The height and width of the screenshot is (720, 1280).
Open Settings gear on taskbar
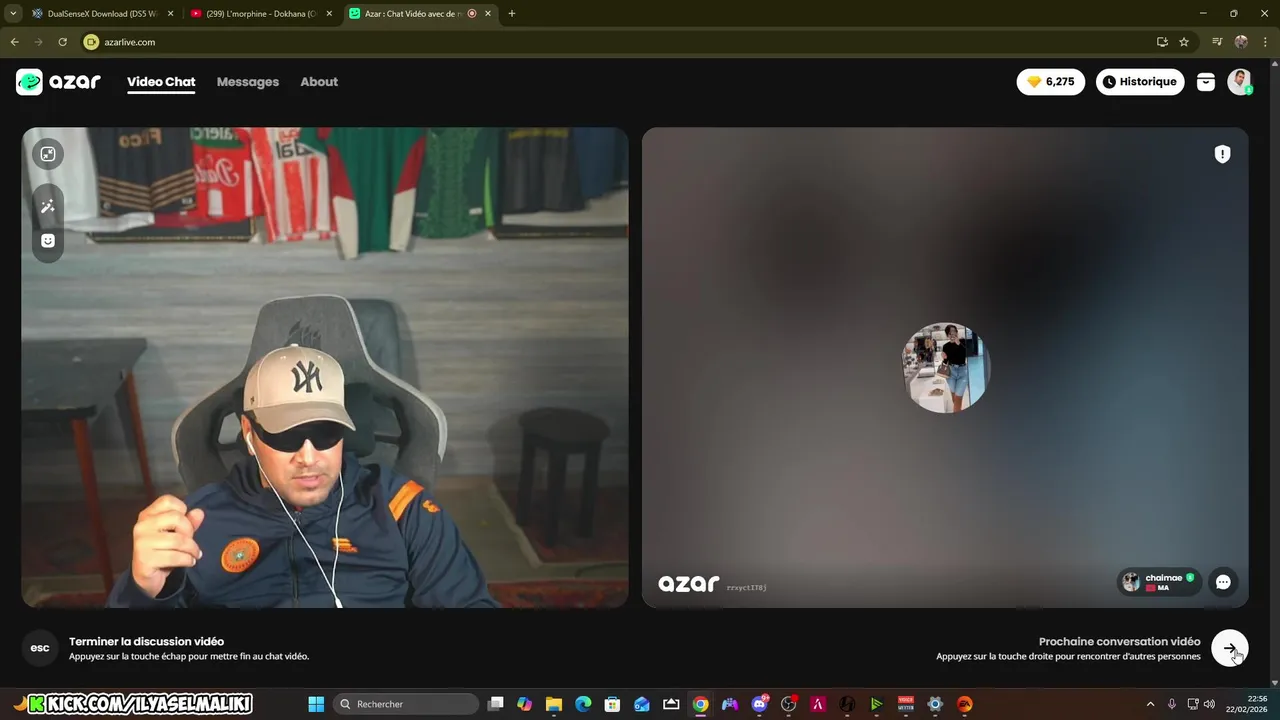point(935,704)
